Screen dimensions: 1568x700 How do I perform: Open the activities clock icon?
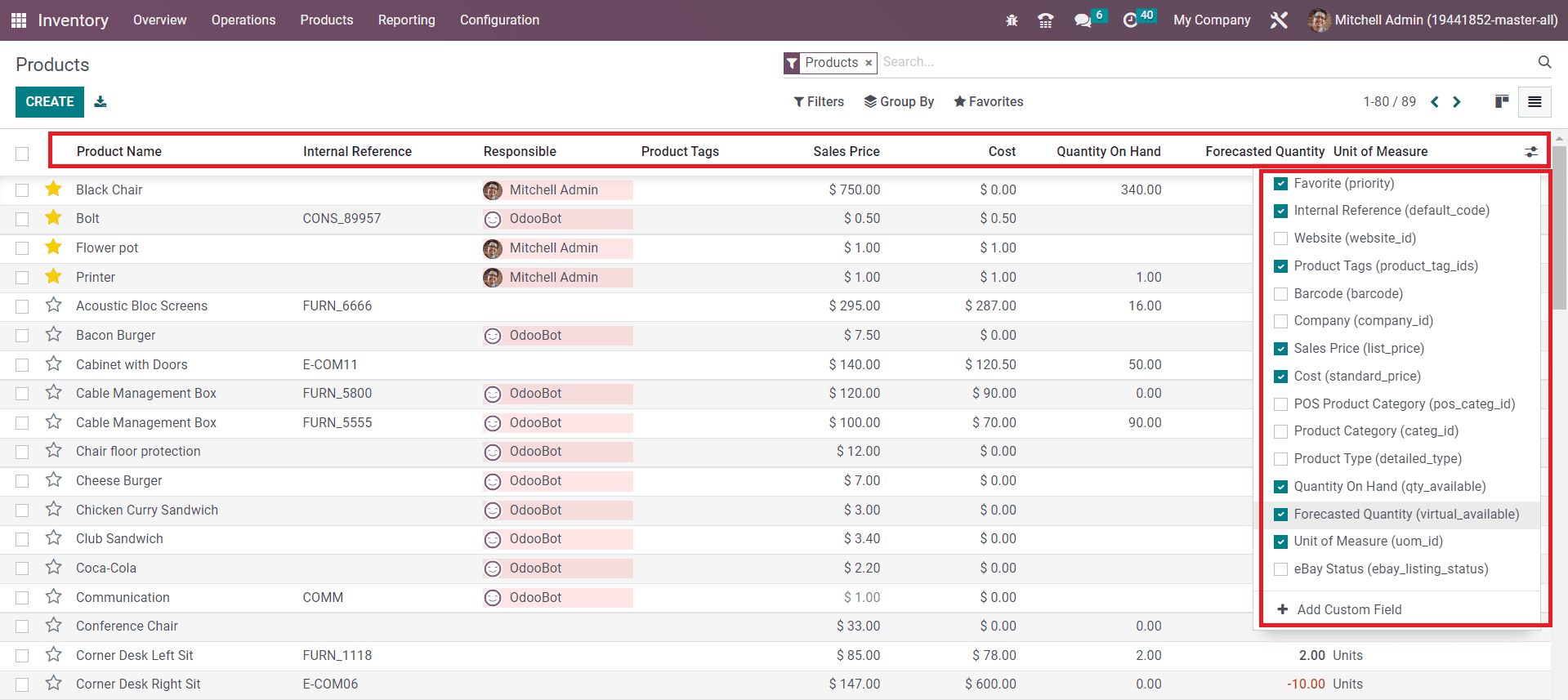tap(1130, 20)
